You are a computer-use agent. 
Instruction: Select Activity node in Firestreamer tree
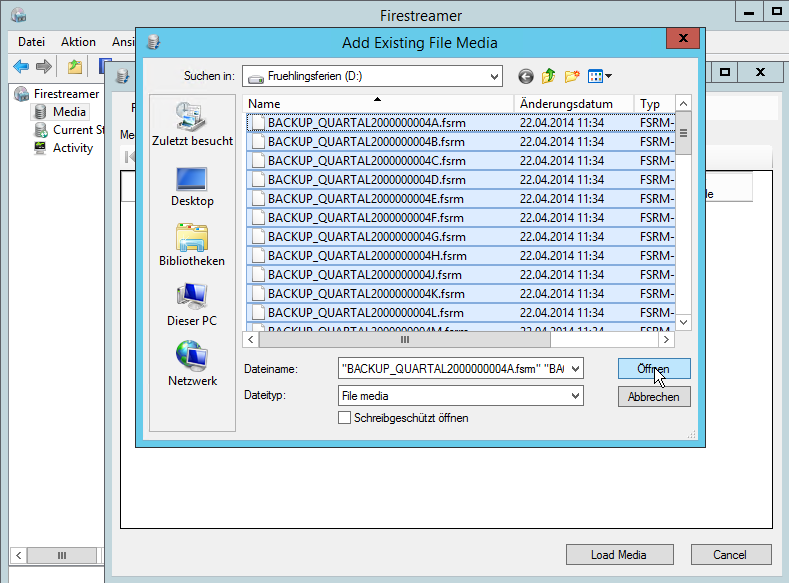point(72,148)
